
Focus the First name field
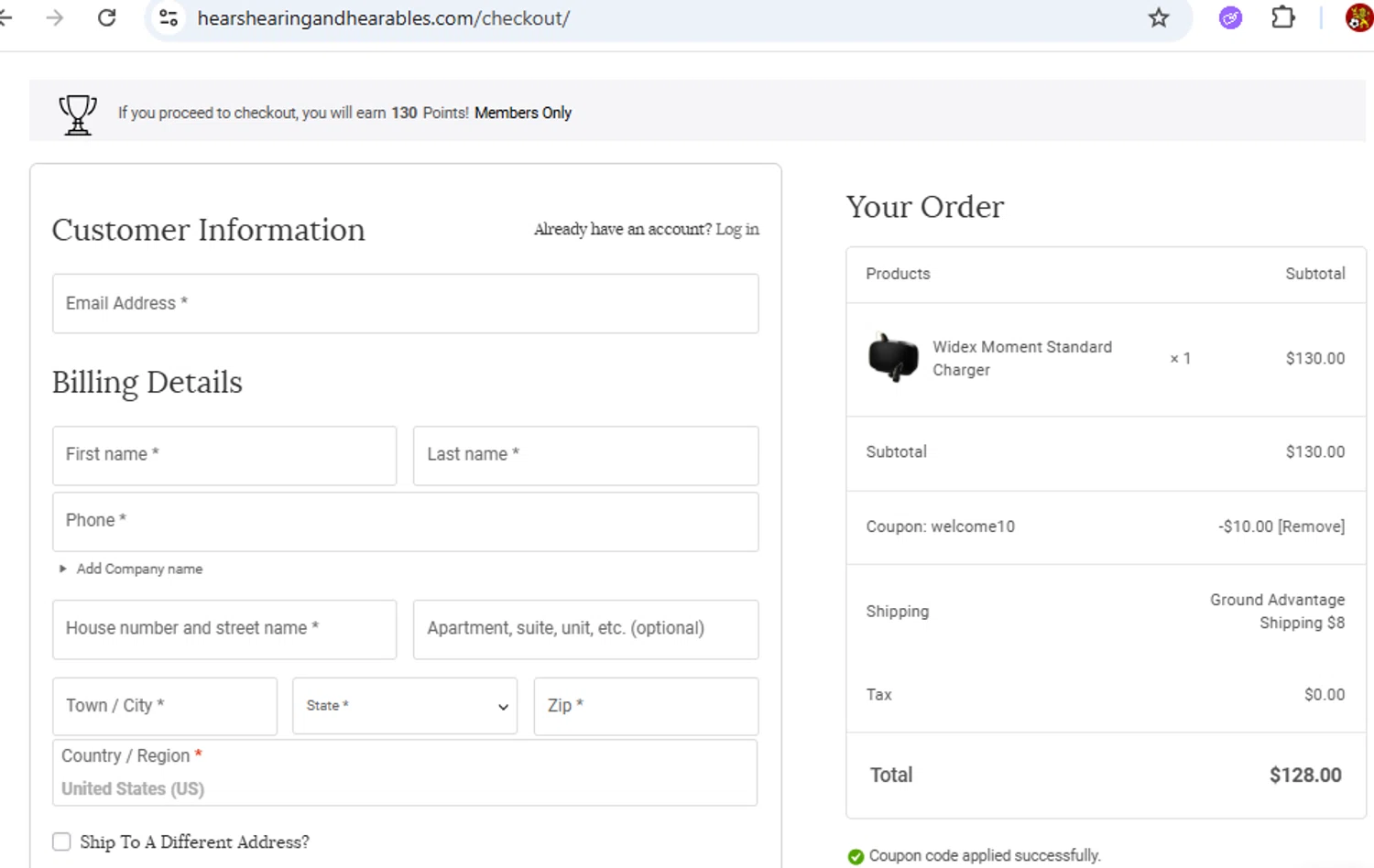click(224, 455)
